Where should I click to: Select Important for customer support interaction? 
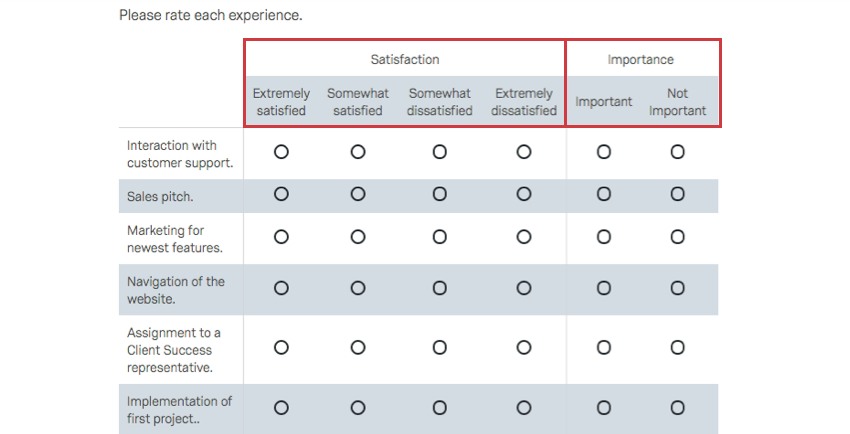pyautogui.click(x=604, y=152)
